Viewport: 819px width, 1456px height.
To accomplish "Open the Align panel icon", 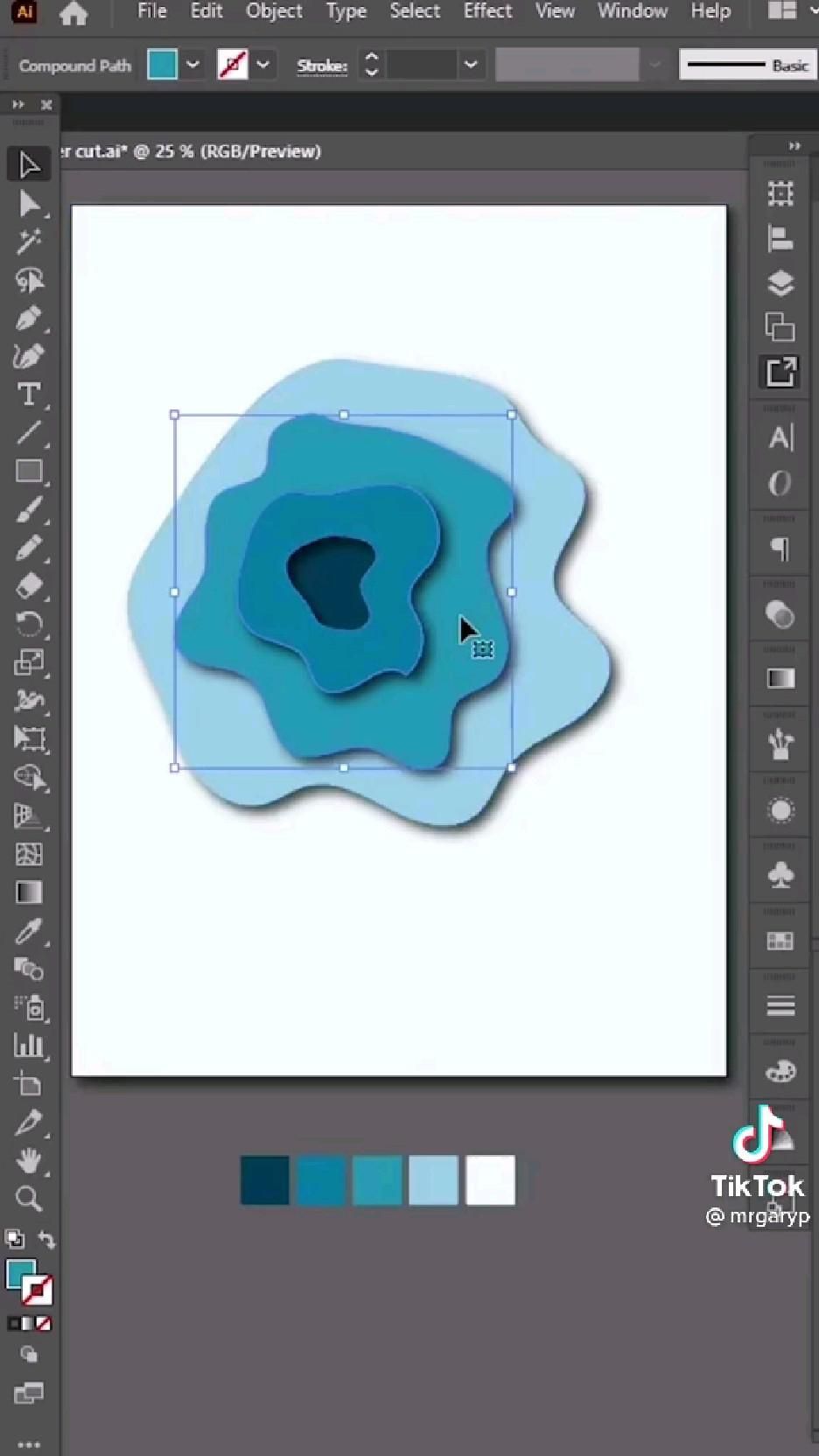I will (x=780, y=238).
